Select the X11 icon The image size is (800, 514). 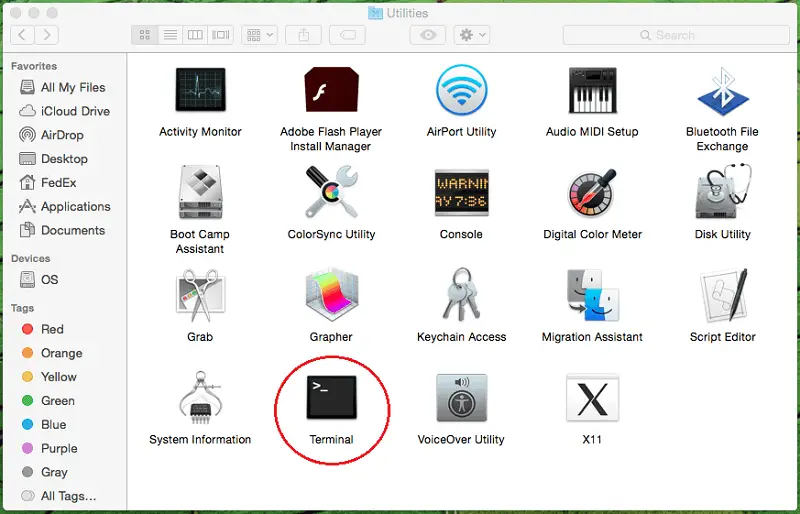(x=592, y=398)
